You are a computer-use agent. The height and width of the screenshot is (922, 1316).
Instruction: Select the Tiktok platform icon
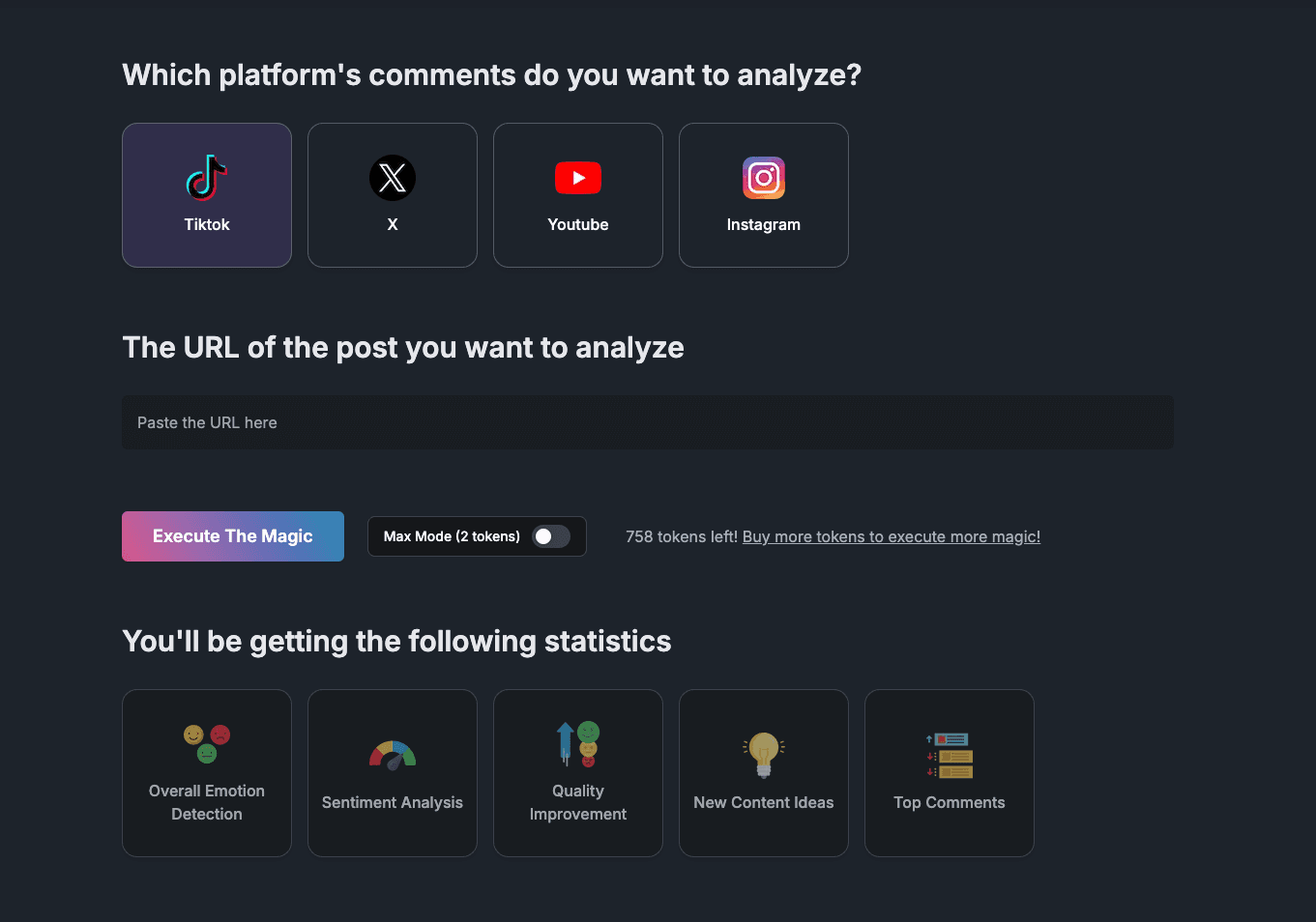tap(206, 178)
